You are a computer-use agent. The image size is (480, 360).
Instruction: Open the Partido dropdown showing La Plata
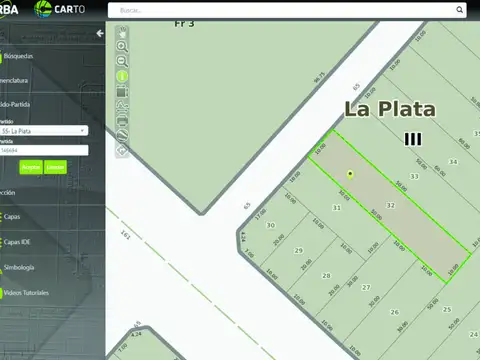coord(44,131)
